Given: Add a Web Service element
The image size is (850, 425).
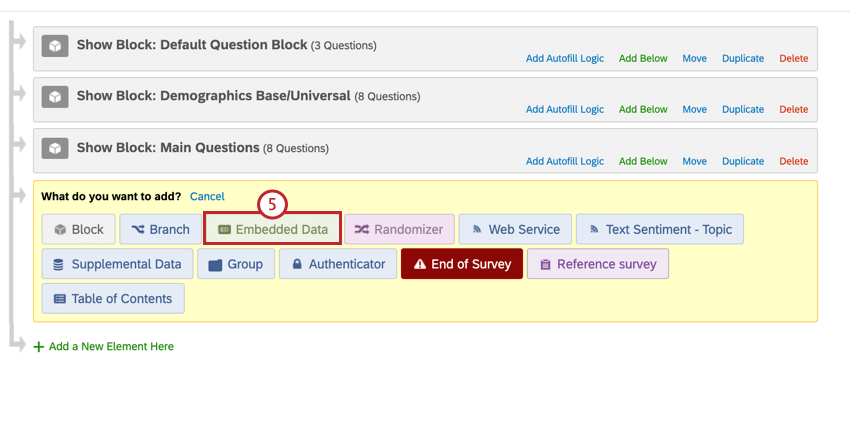Looking at the screenshot, I should (515, 229).
